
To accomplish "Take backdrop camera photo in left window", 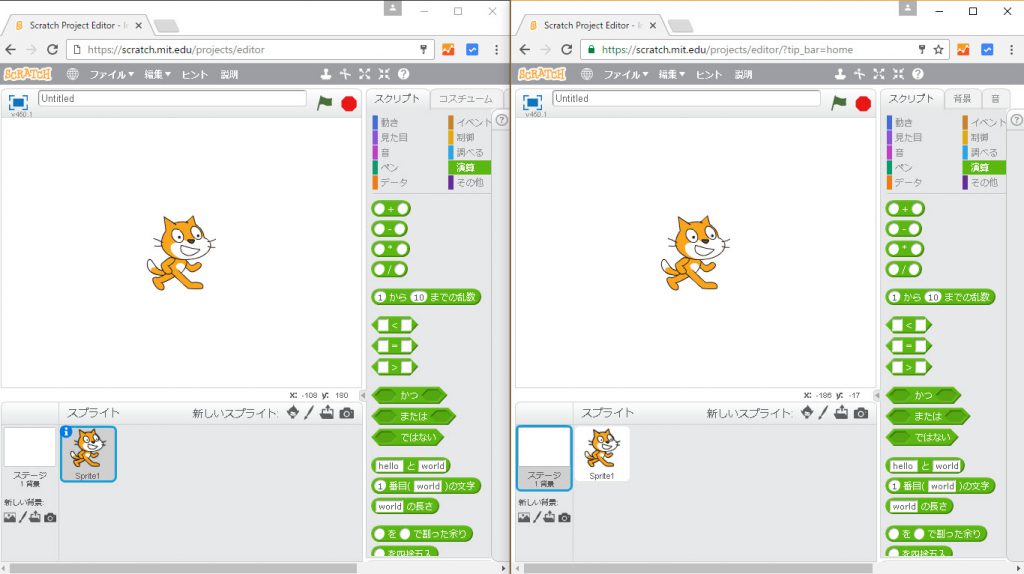I will 50,517.
